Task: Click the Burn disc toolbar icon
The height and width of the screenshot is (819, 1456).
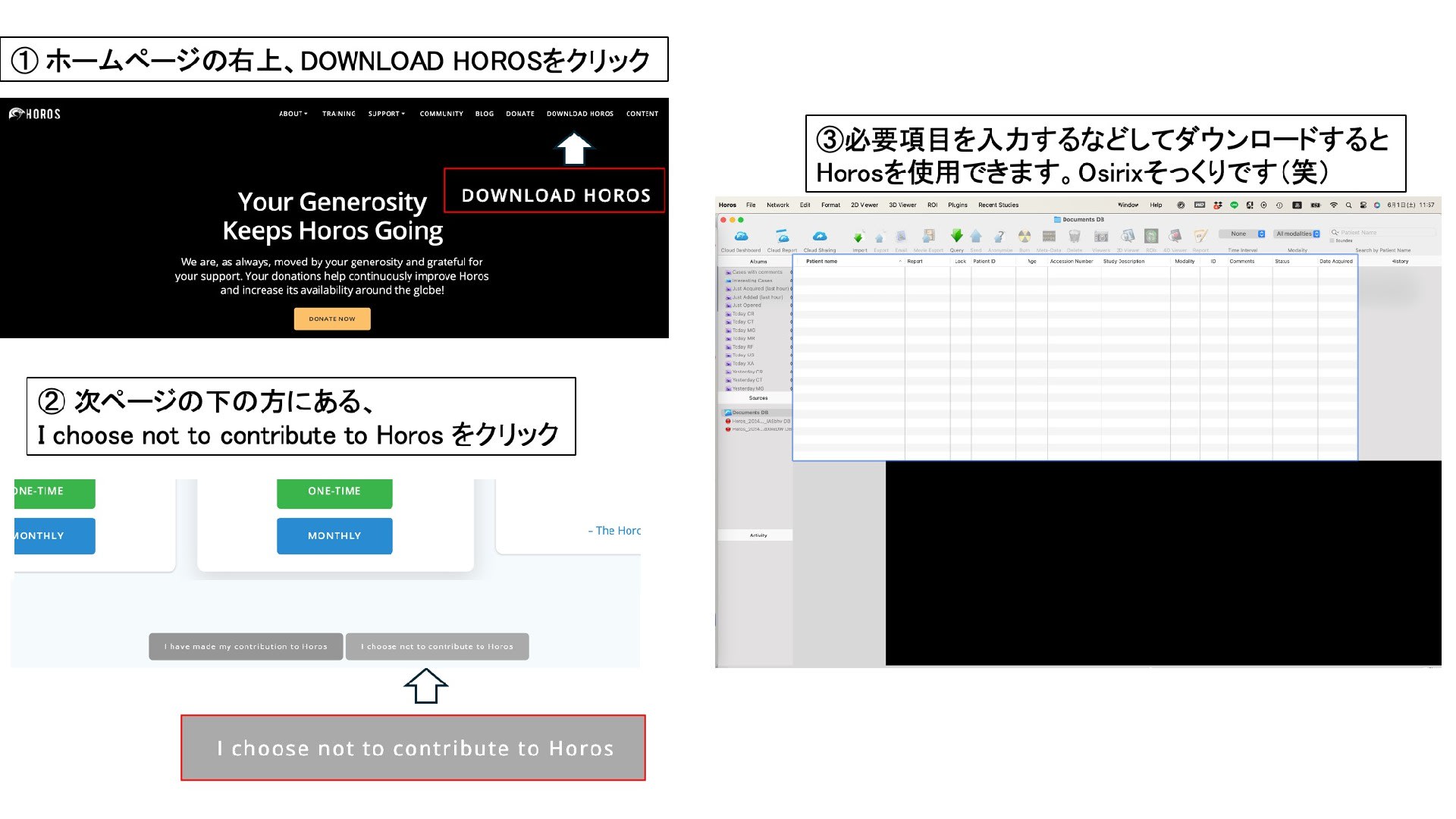Action: pos(1025,237)
